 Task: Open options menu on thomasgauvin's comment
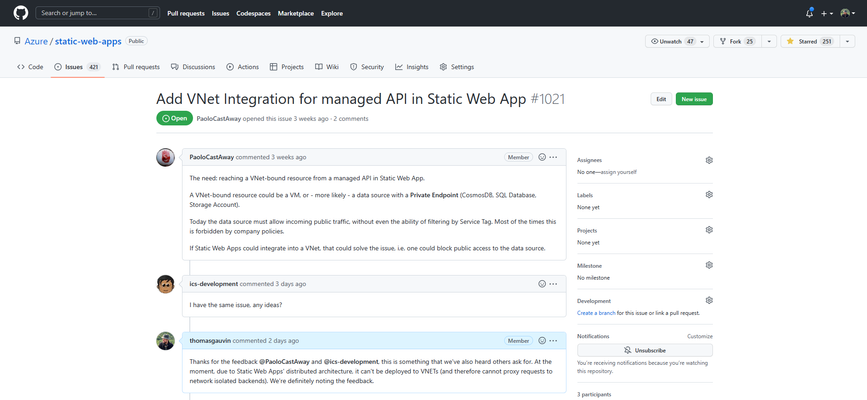[x=553, y=341]
